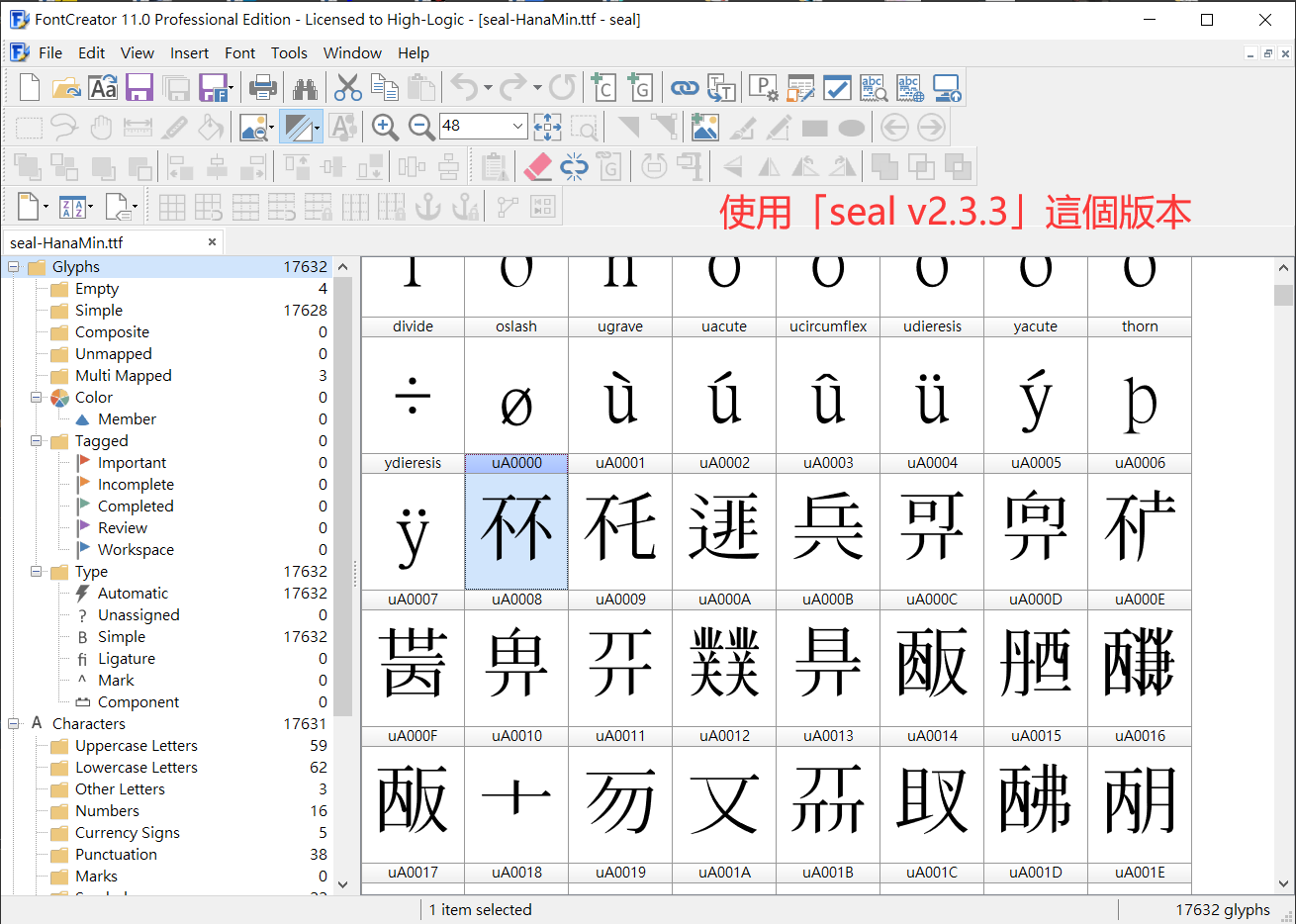Save the font with the purple floppy icon
This screenshot has height=924, width=1296.
coord(139,88)
